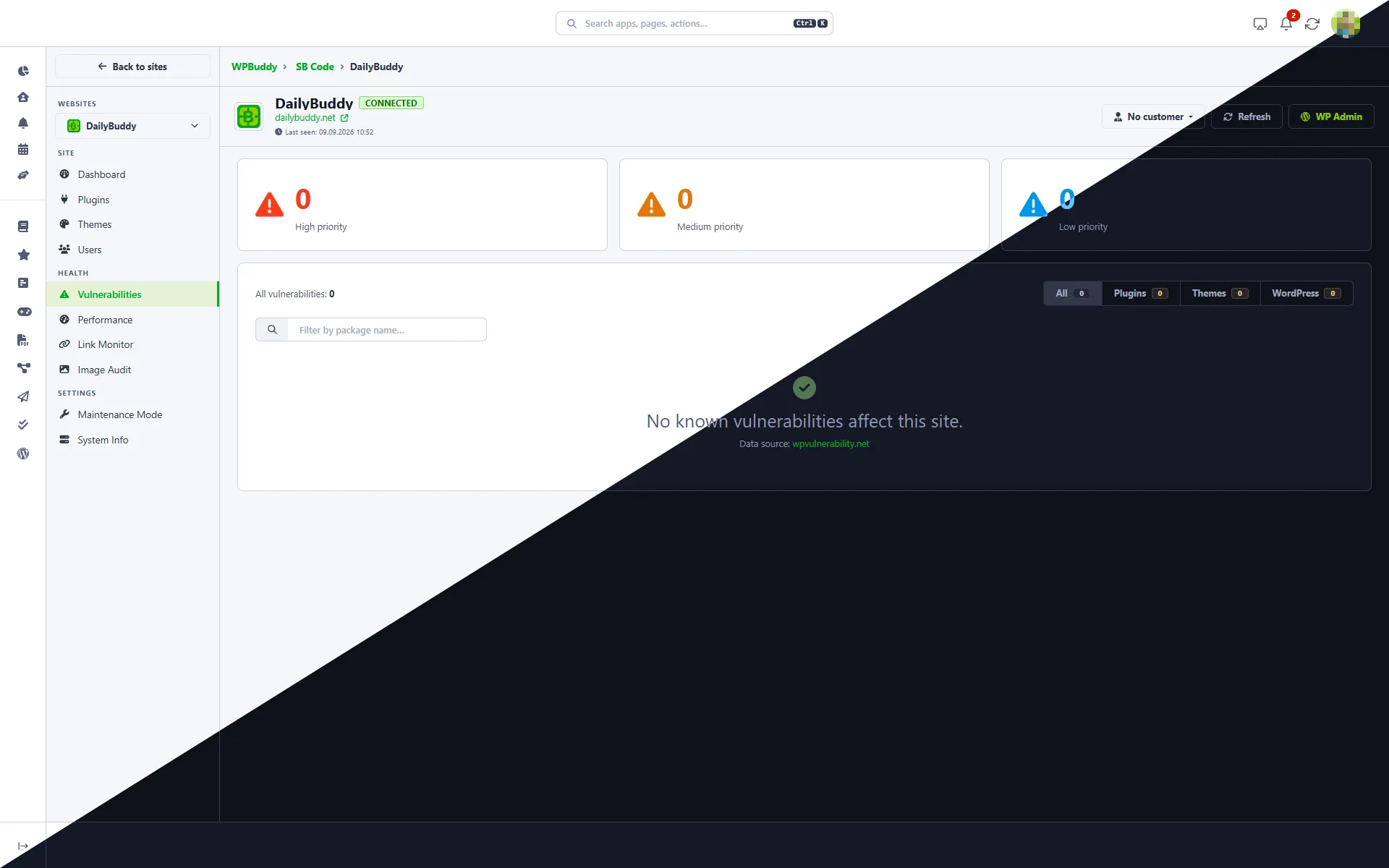Screen dimensions: 1389x868
Task: Open the screen display icon in top bar
Action: [1260, 24]
